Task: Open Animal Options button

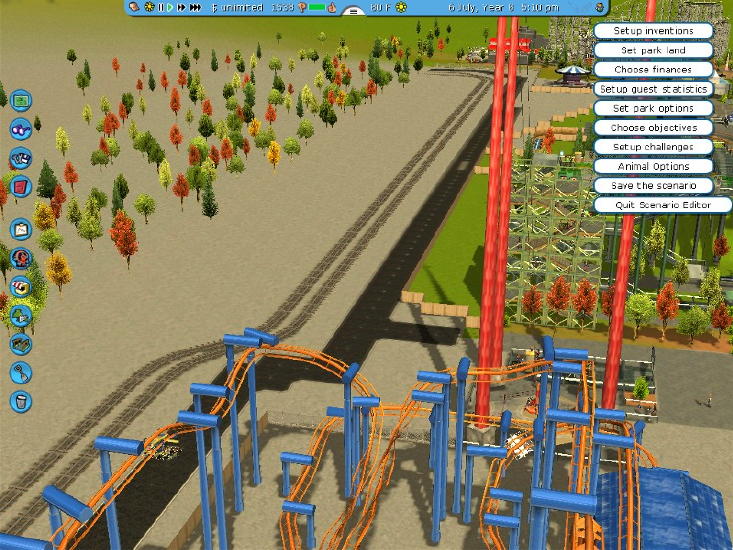Action: 653,166
